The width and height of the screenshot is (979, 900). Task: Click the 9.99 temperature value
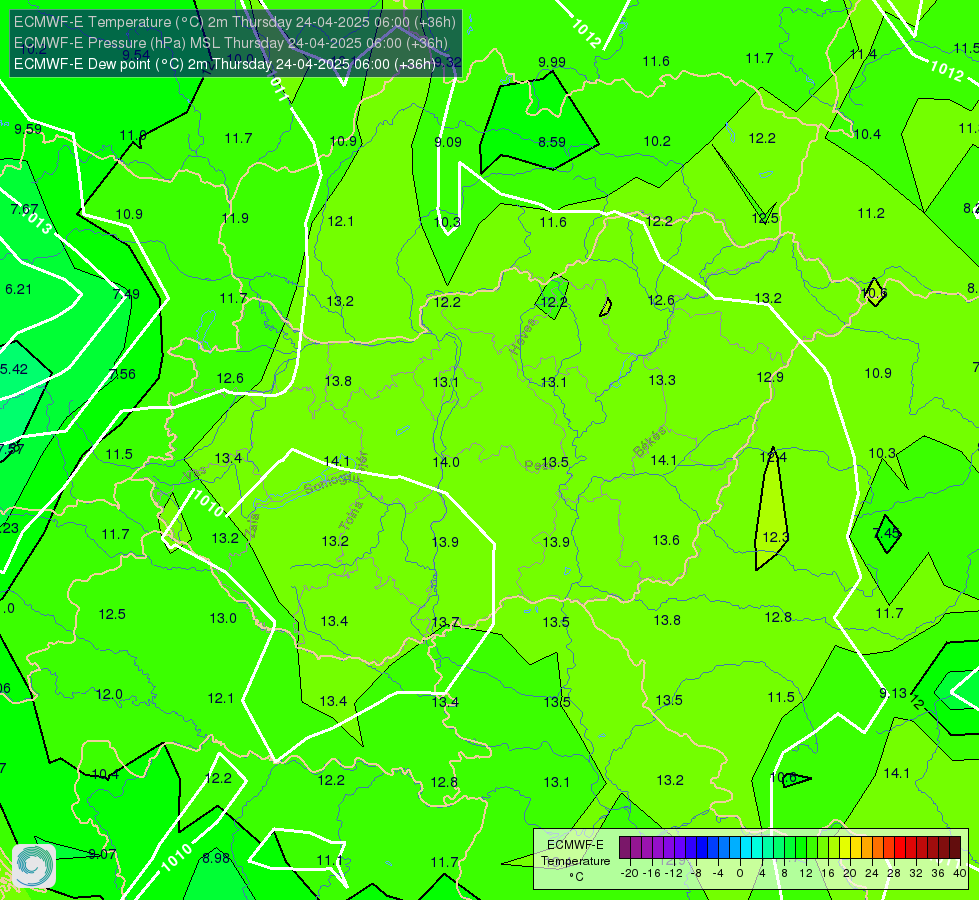coord(552,62)
